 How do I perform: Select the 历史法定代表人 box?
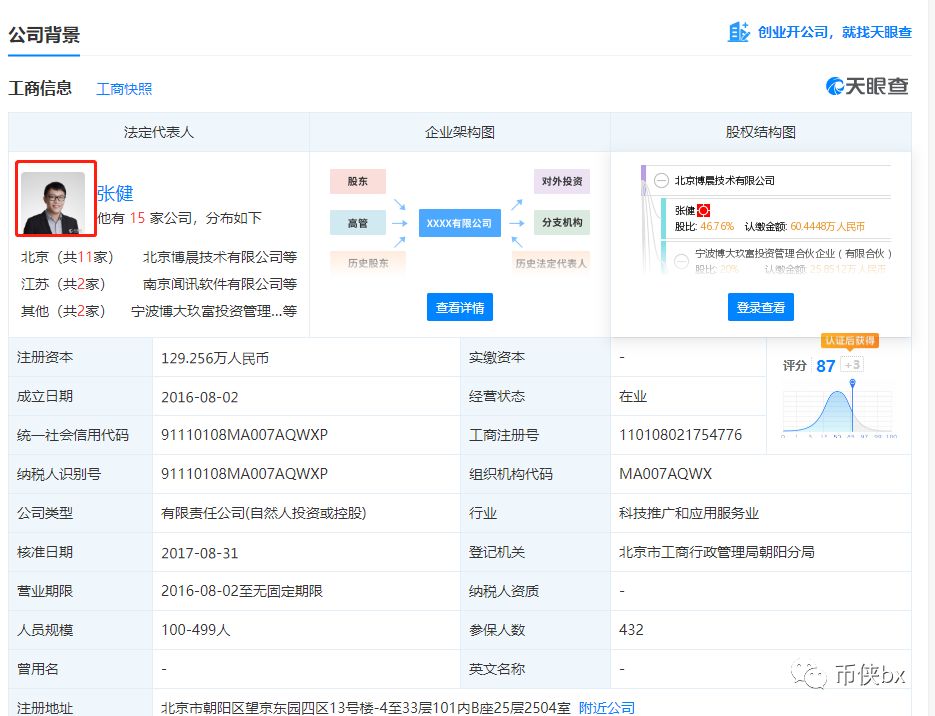551,263
